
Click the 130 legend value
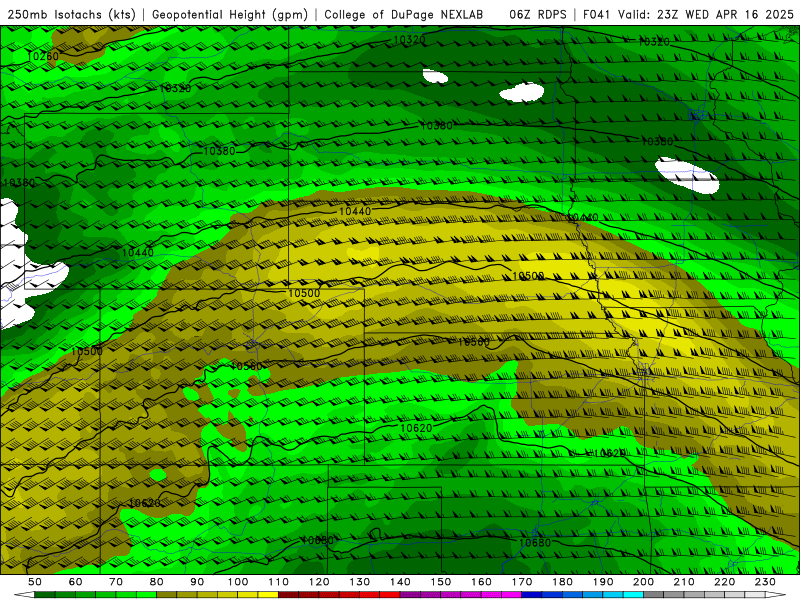360,582
